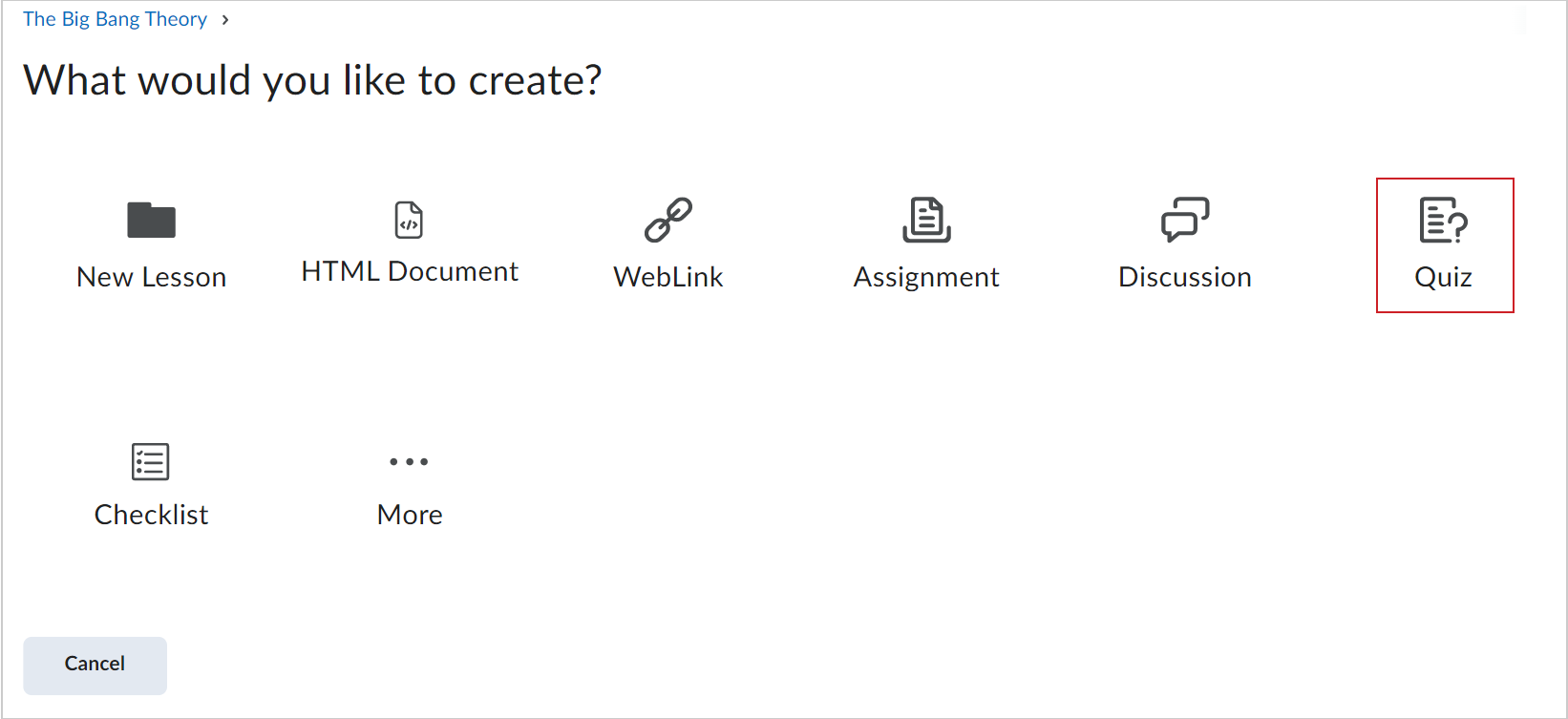The height and width of the screenshot is (719, 1568).
Task: Select the Checklist option label
Action: (151, 515)
